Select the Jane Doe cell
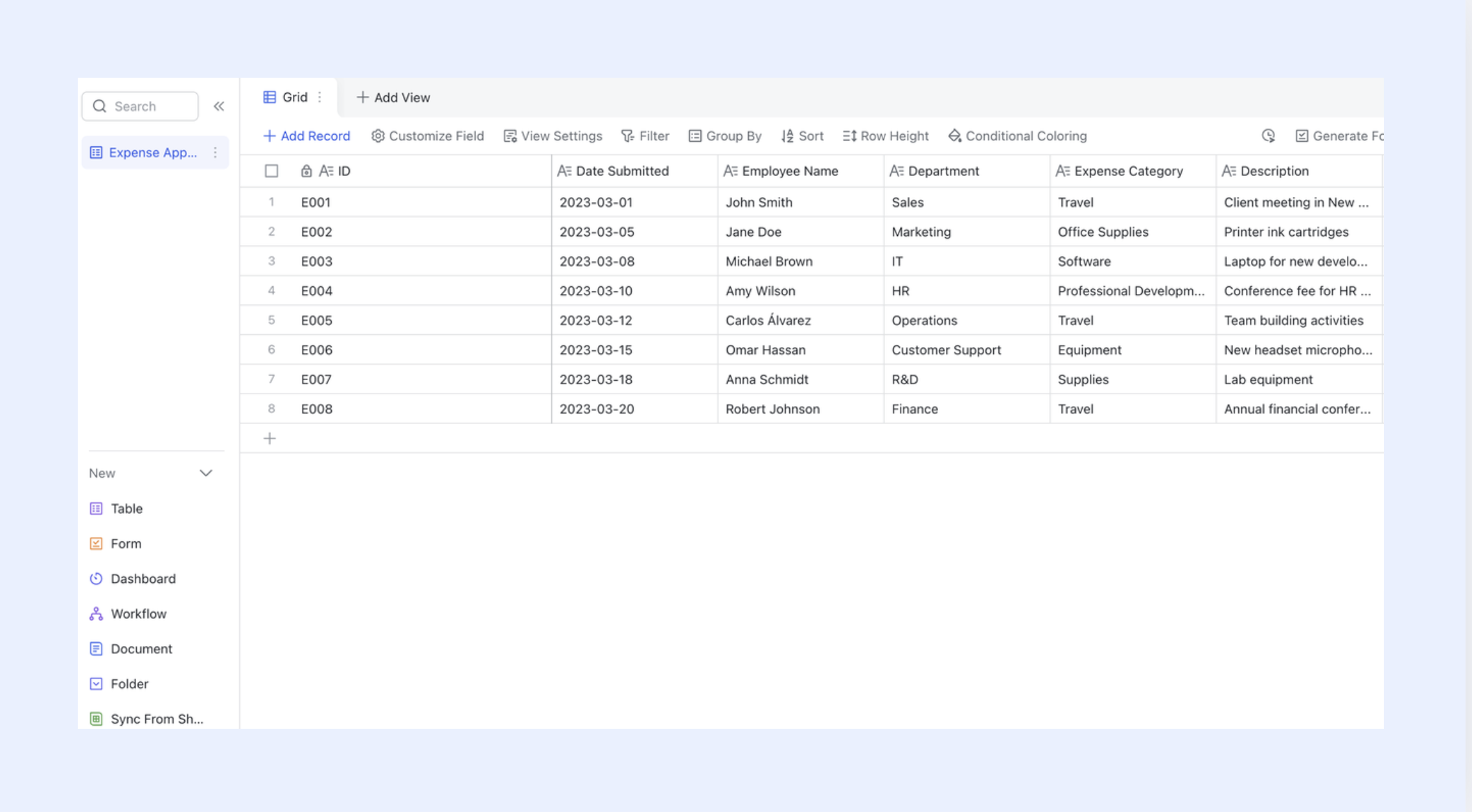Screen dimensions: 1472x812 click(x=801, y=232)
